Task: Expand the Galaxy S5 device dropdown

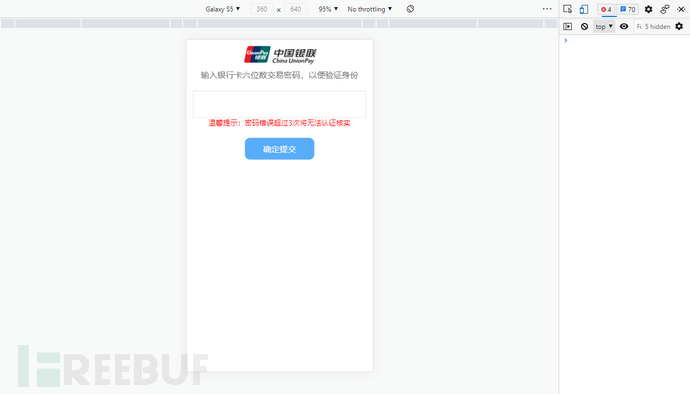Action: click(223, 9)
